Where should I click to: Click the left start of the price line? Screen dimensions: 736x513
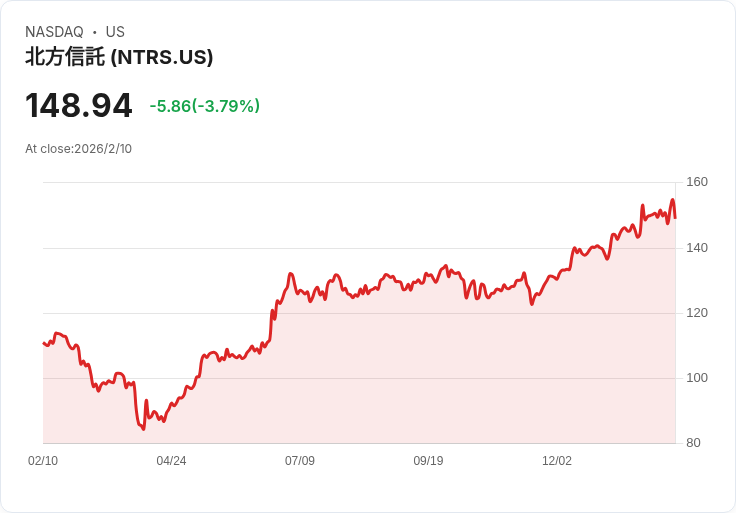tap(43, 343)
